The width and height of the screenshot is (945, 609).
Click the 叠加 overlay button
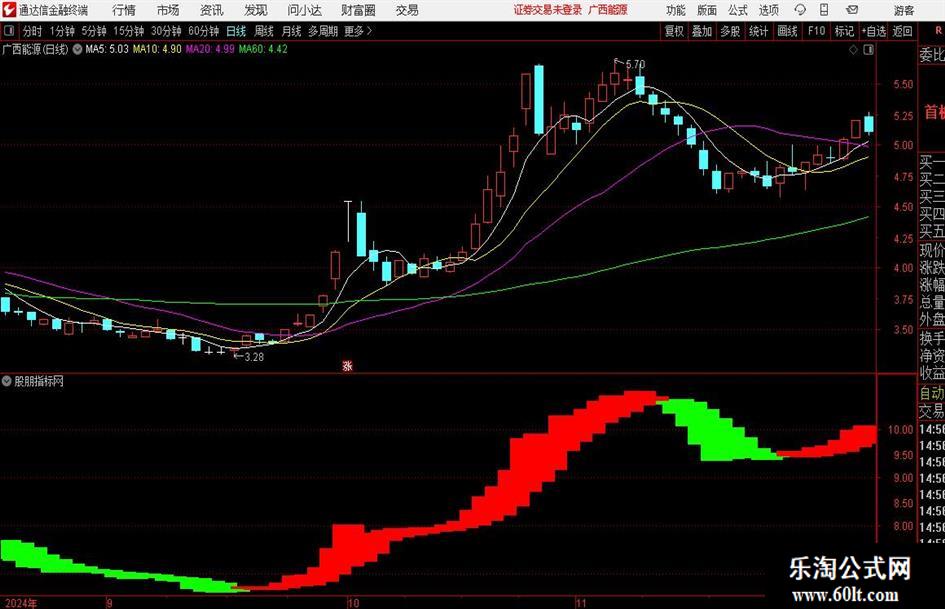(x=702, y=31)
